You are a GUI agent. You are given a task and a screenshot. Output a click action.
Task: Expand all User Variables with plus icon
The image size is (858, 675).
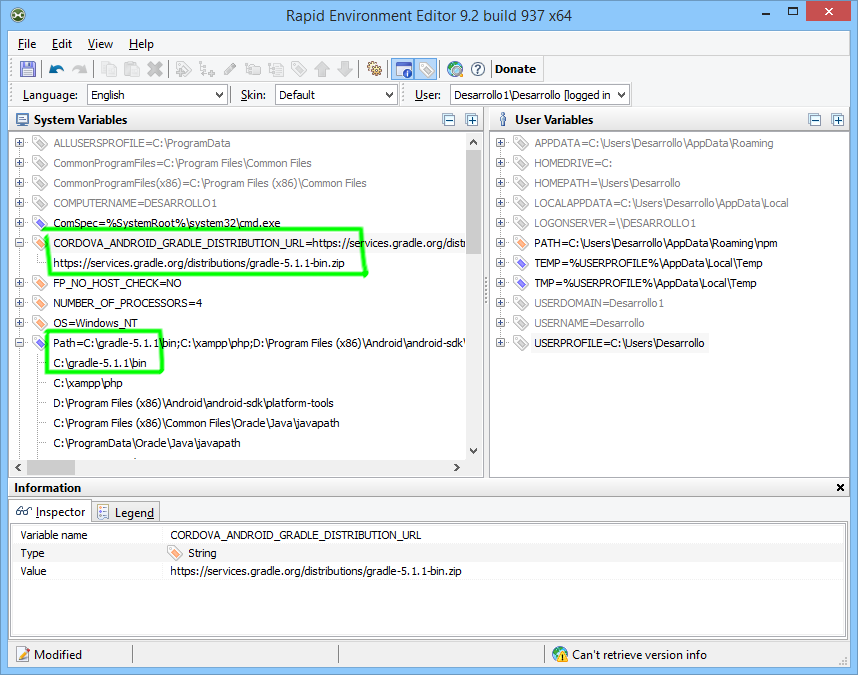(x=837, y=120)
